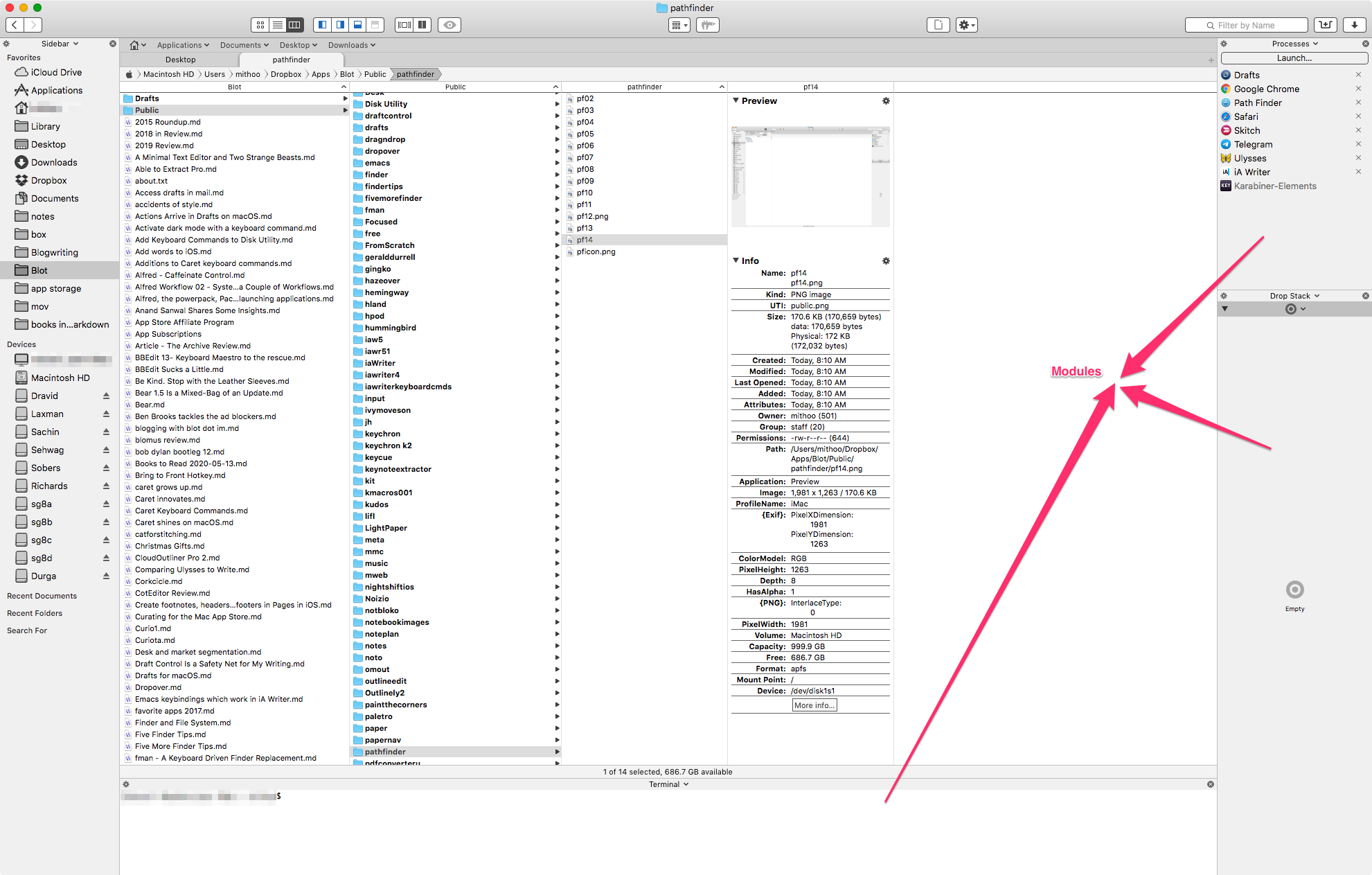Click the tools icon next to arrange
Screen dimensions: 1372x875
point(708,25)
